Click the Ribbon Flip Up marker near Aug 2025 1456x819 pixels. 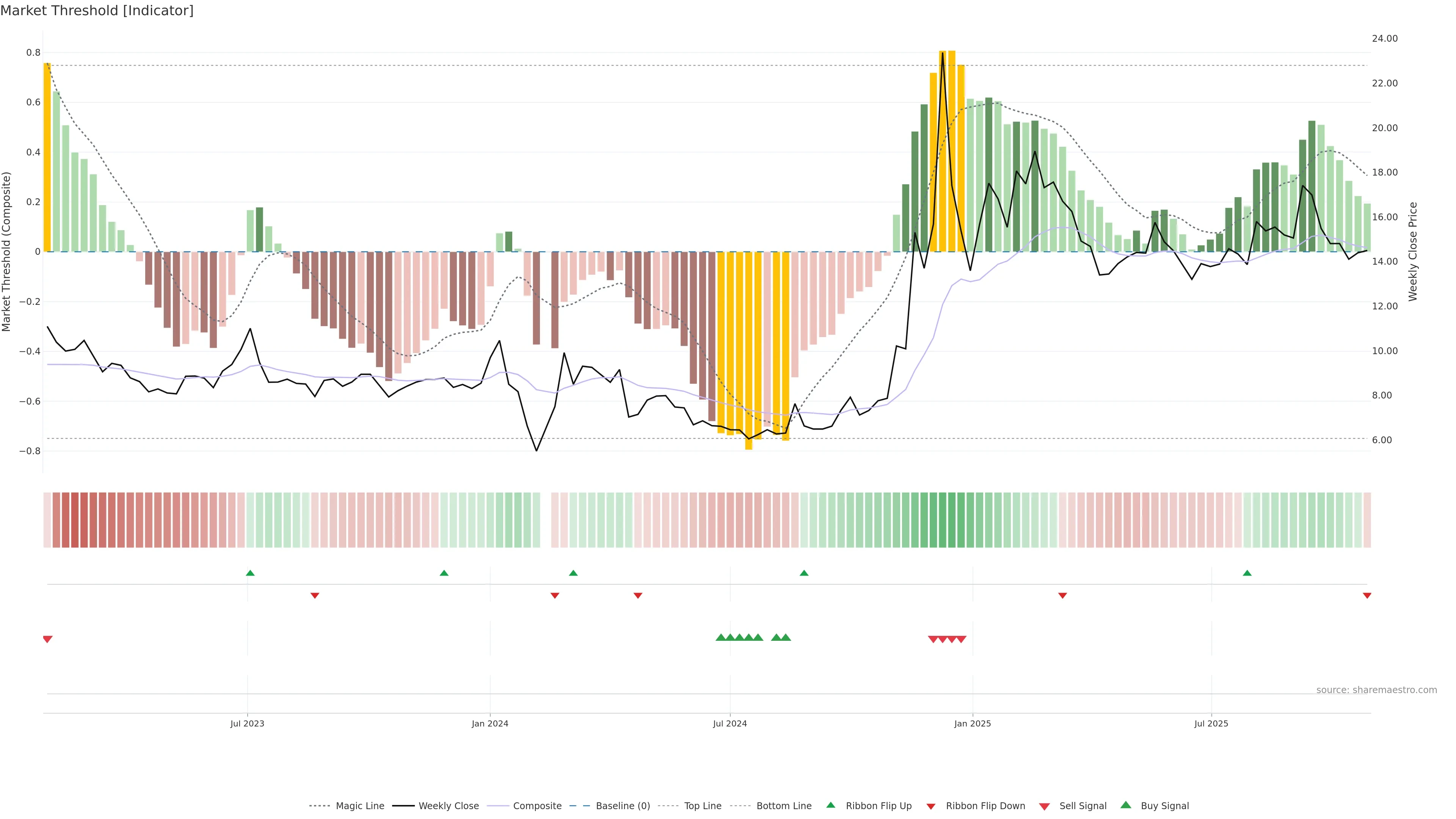click(1247, 573)
